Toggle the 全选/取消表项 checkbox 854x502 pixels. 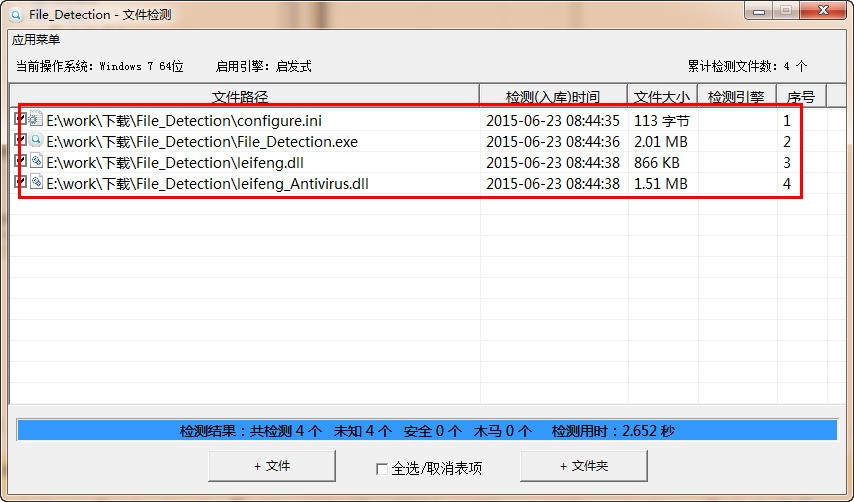pyautogui.click(x=382, y=469)
